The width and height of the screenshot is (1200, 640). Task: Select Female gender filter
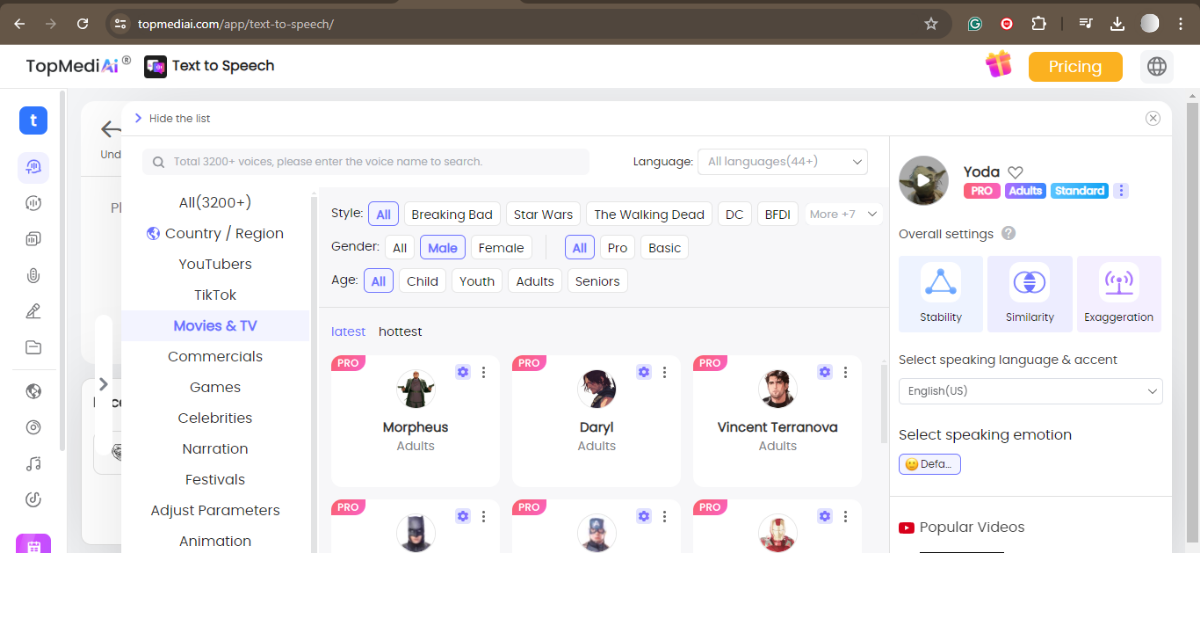pyautogui.click(x=501, y=248)
